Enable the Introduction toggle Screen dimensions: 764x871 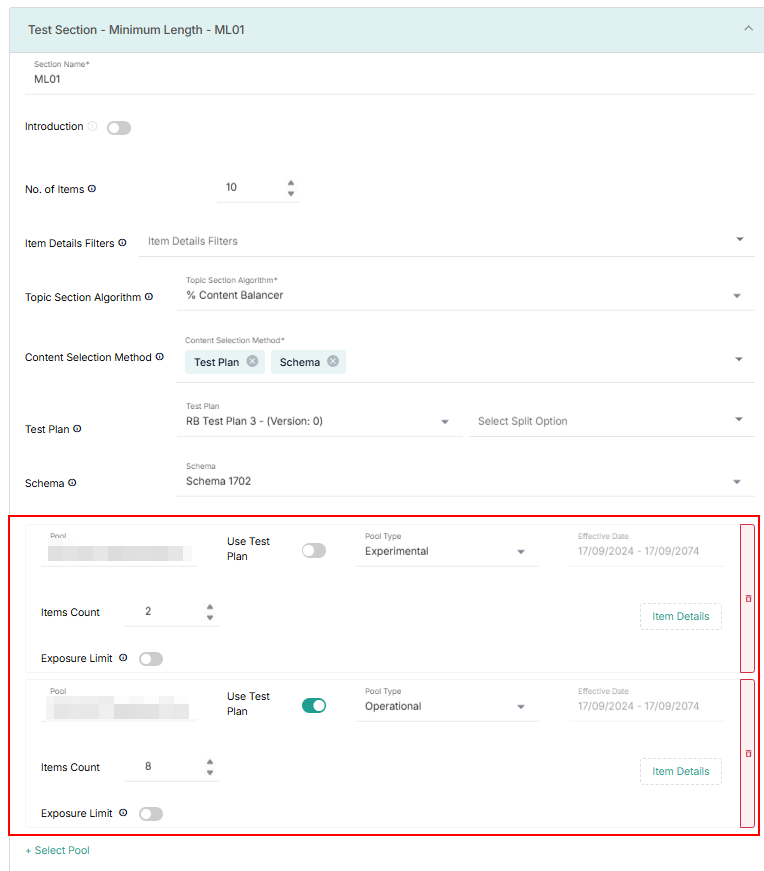pyautogui.click(x=119, y=128)
